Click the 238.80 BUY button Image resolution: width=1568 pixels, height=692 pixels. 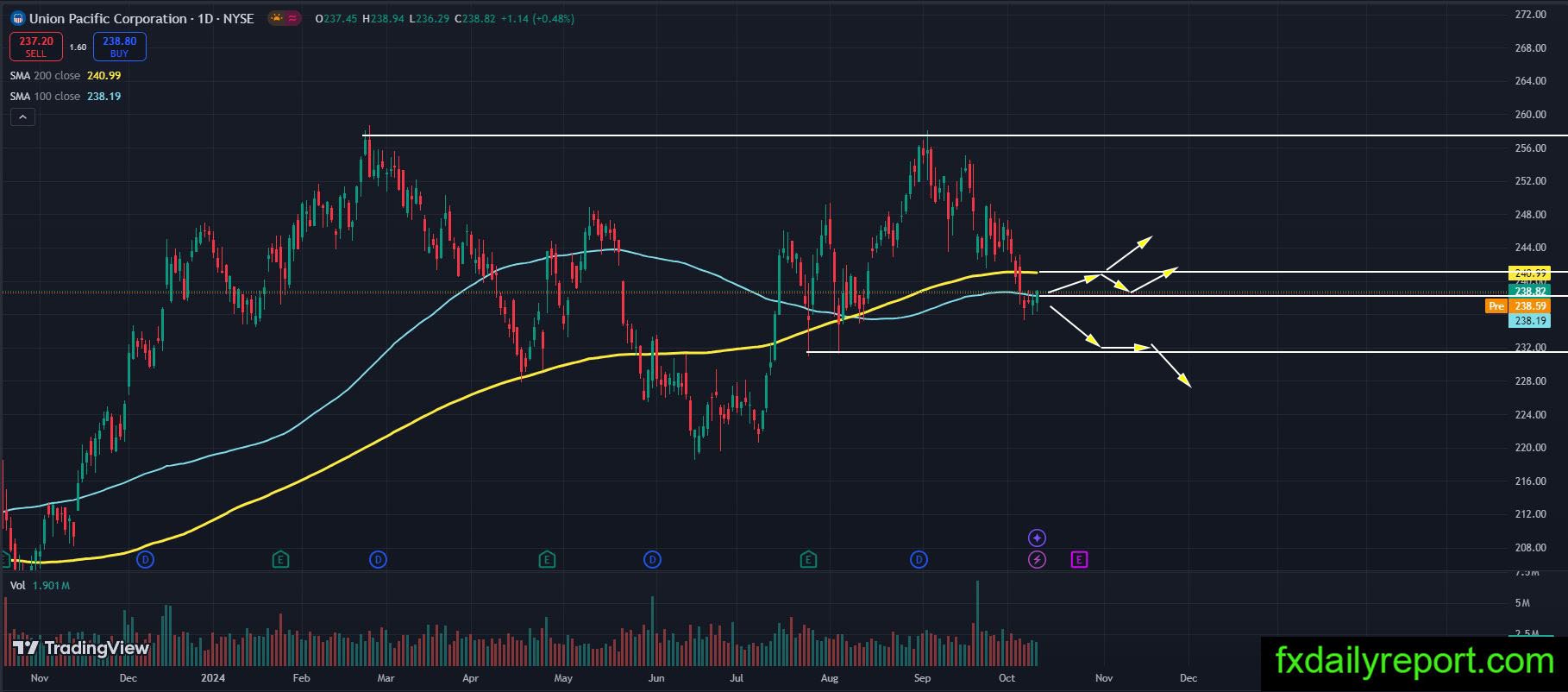[x=120, y=47]
